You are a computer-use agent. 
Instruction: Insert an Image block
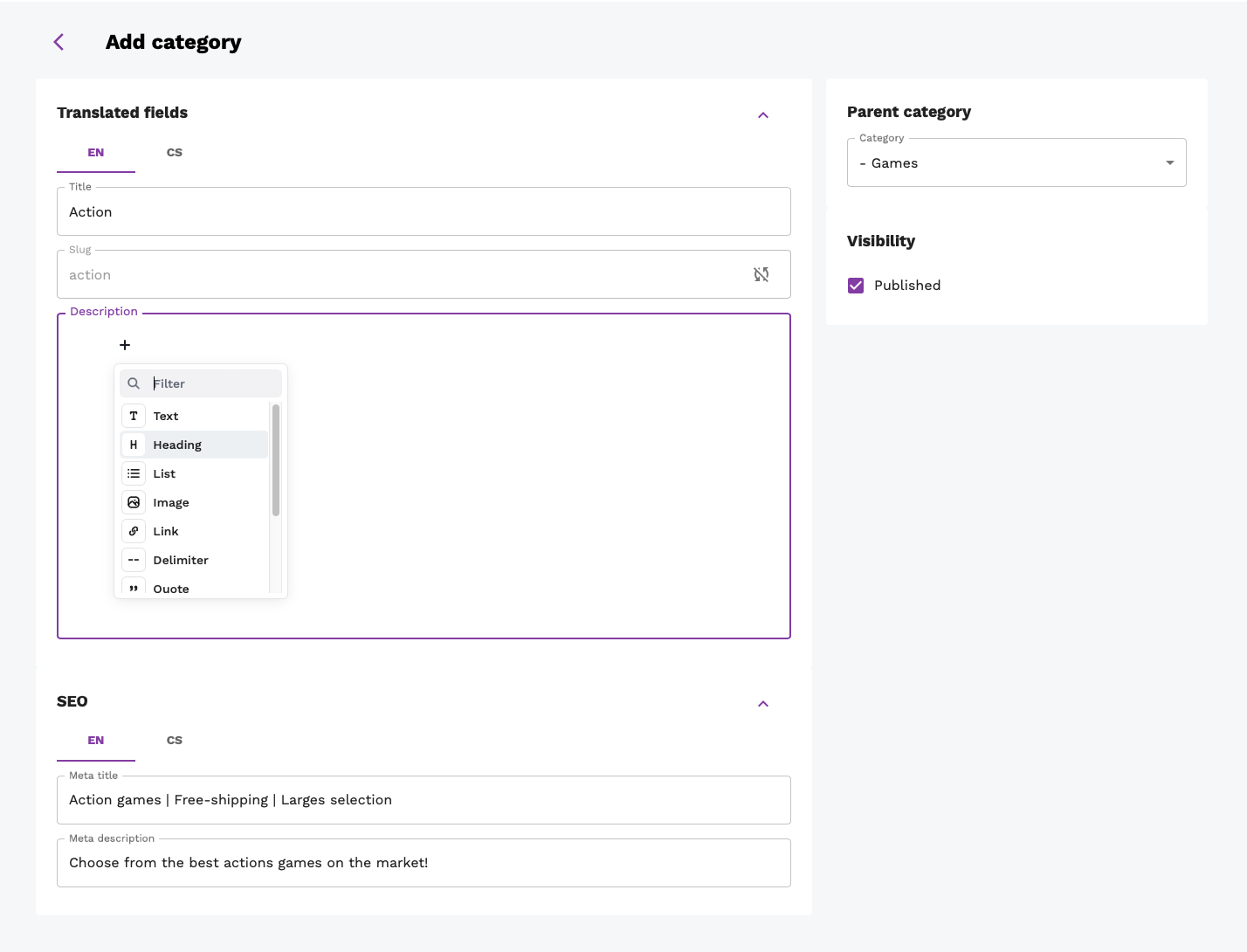(x=194, y=502)
